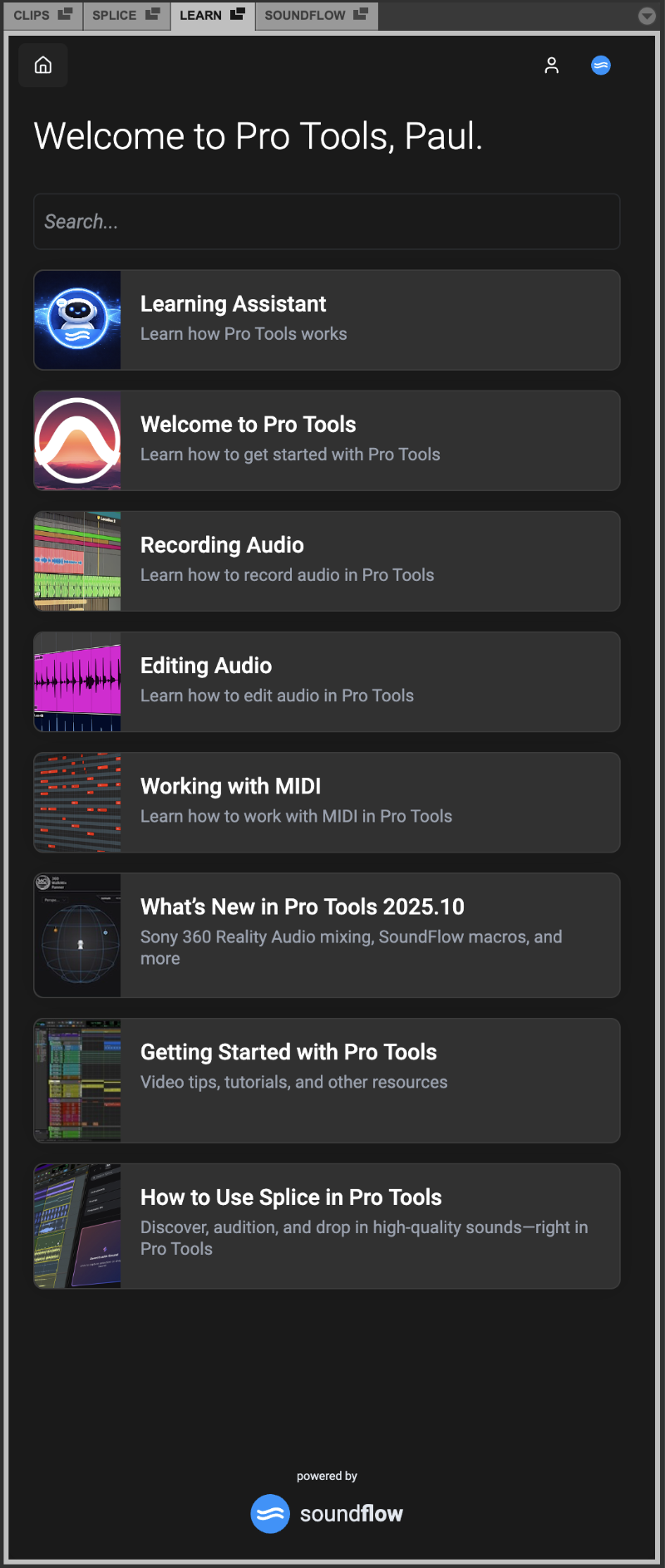Open the Welcome to Pro Tools logo thumbnail
The width and height of the screenshot is (665, 1568).
(x=77, y=440)
